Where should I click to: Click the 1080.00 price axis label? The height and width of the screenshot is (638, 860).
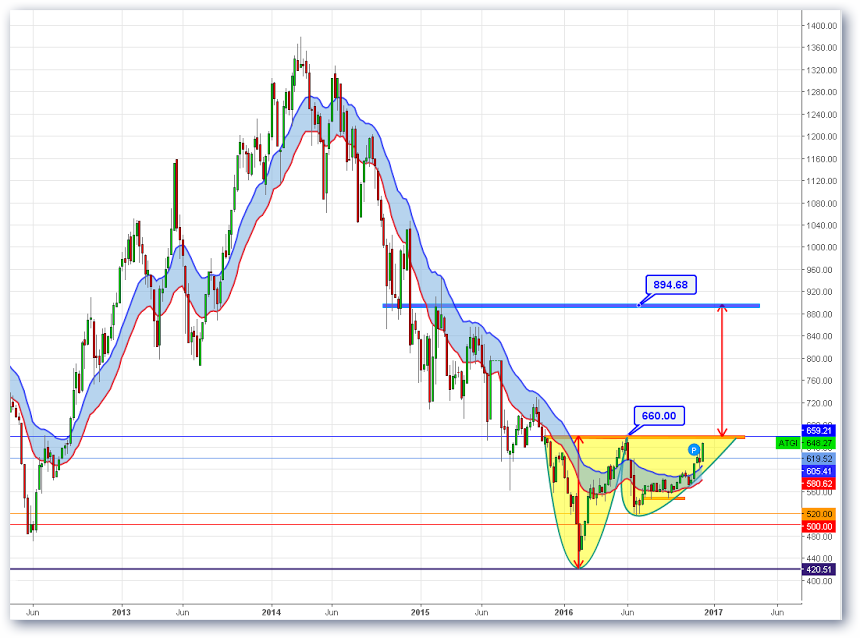[821, 204]
